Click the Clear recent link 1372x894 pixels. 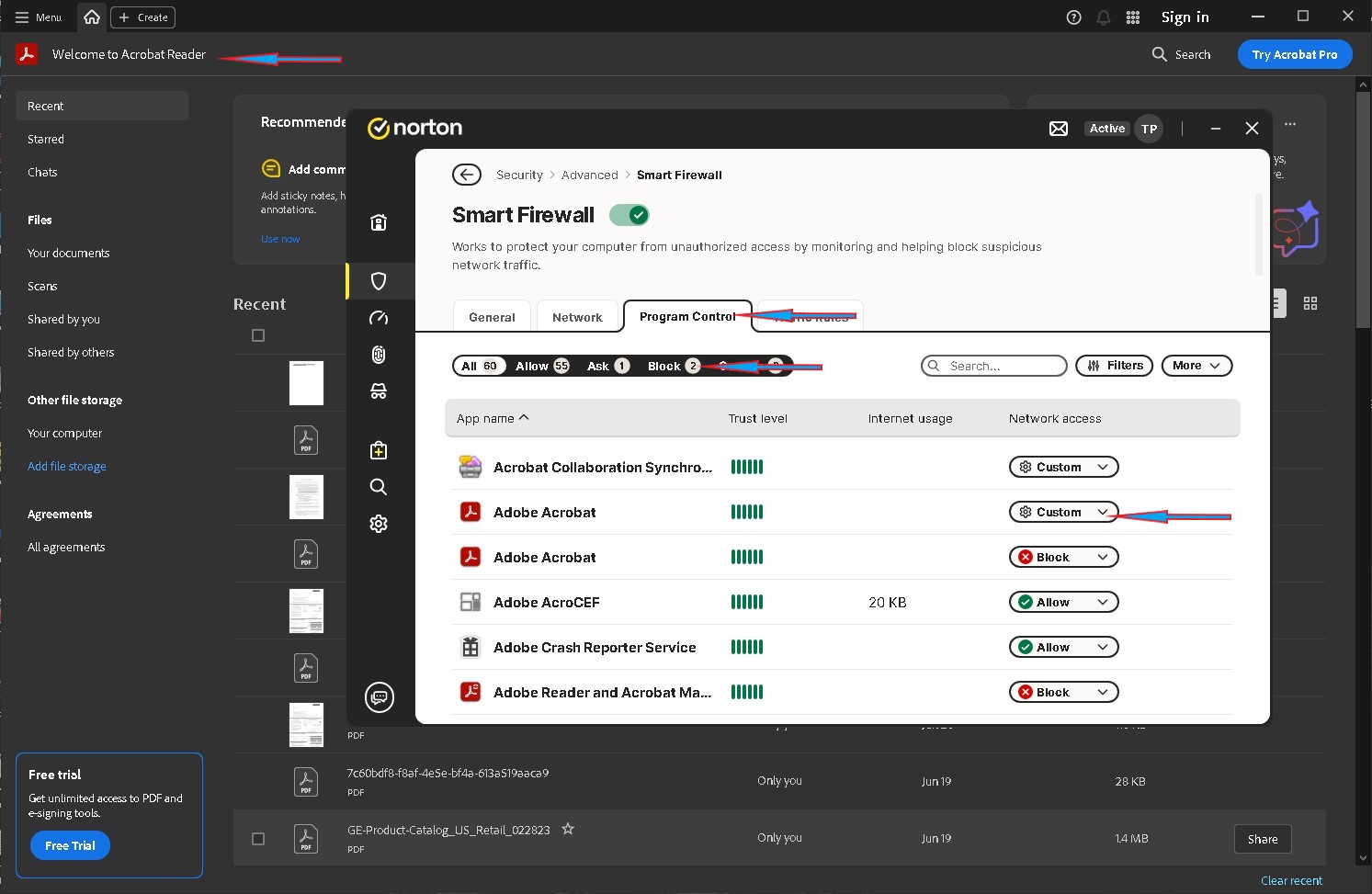point(1291,880)
